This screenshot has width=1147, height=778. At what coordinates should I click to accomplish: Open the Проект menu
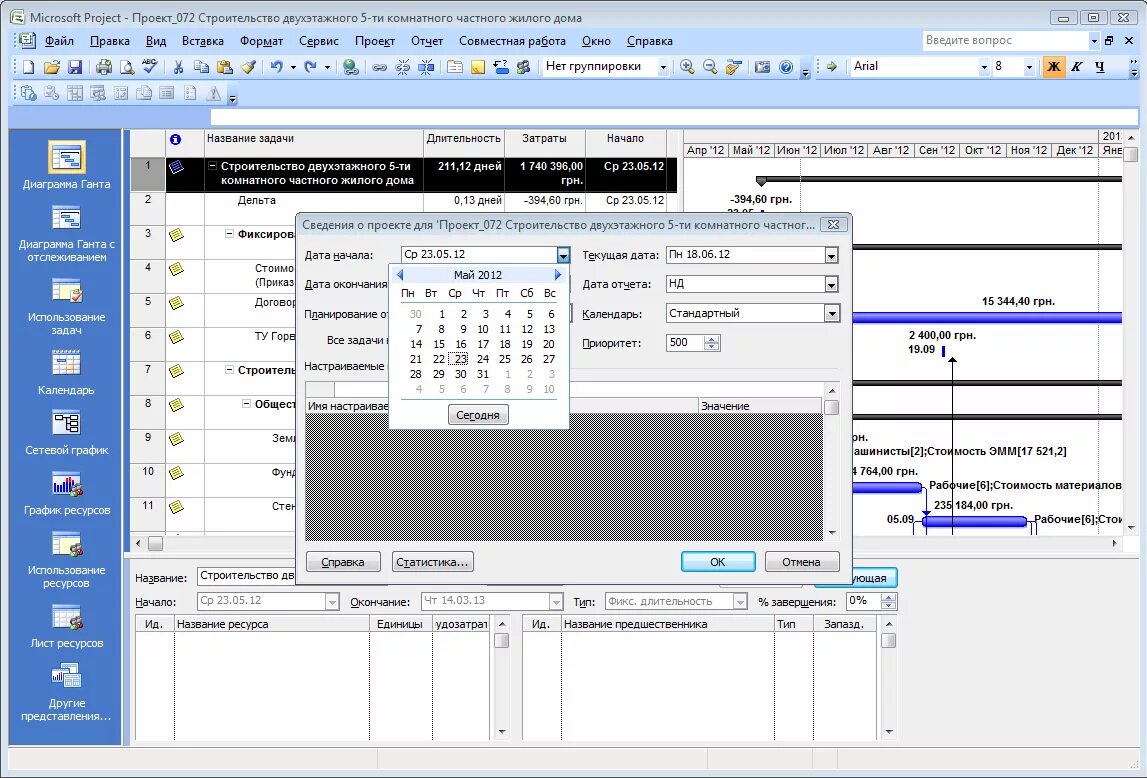pyautogui.click(x=375, y=41)
